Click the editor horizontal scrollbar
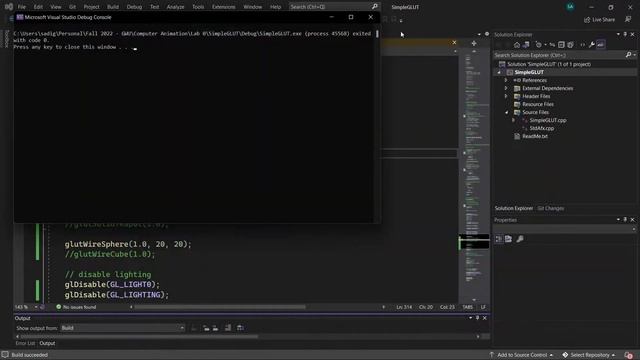This screenshot has height=360, width=640. pyautogui.click(x=220, y=307)
